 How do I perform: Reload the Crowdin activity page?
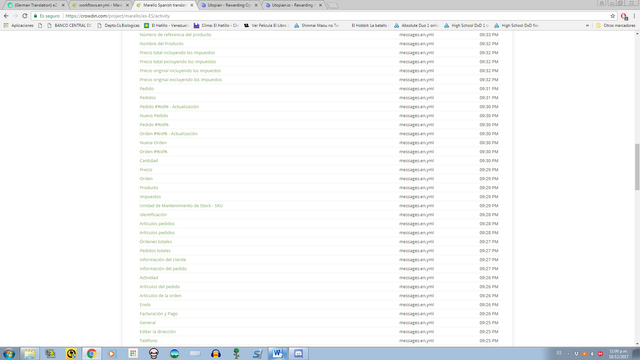point(24,16)
